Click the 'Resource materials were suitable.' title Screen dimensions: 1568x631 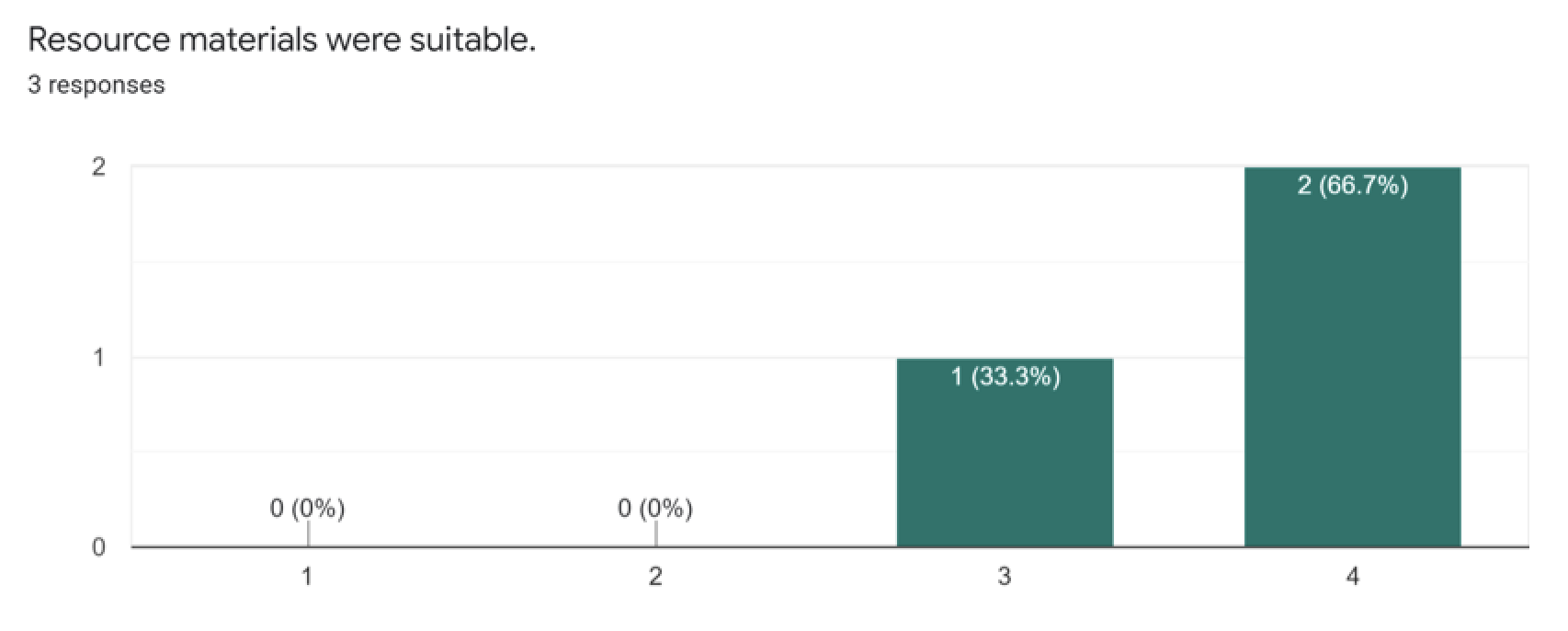282,40
